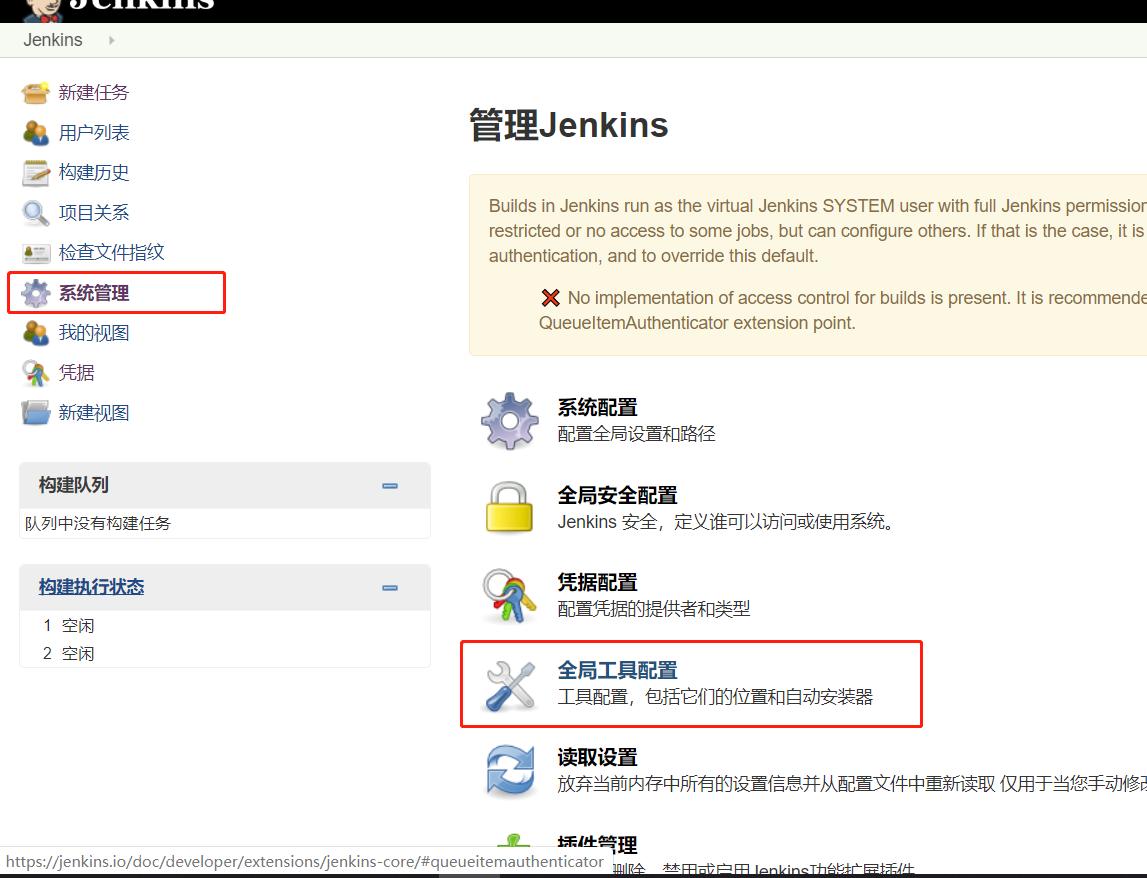Collapse the 构建执行状态 panel
This screenshot has width=1147, height=878.
390,588
